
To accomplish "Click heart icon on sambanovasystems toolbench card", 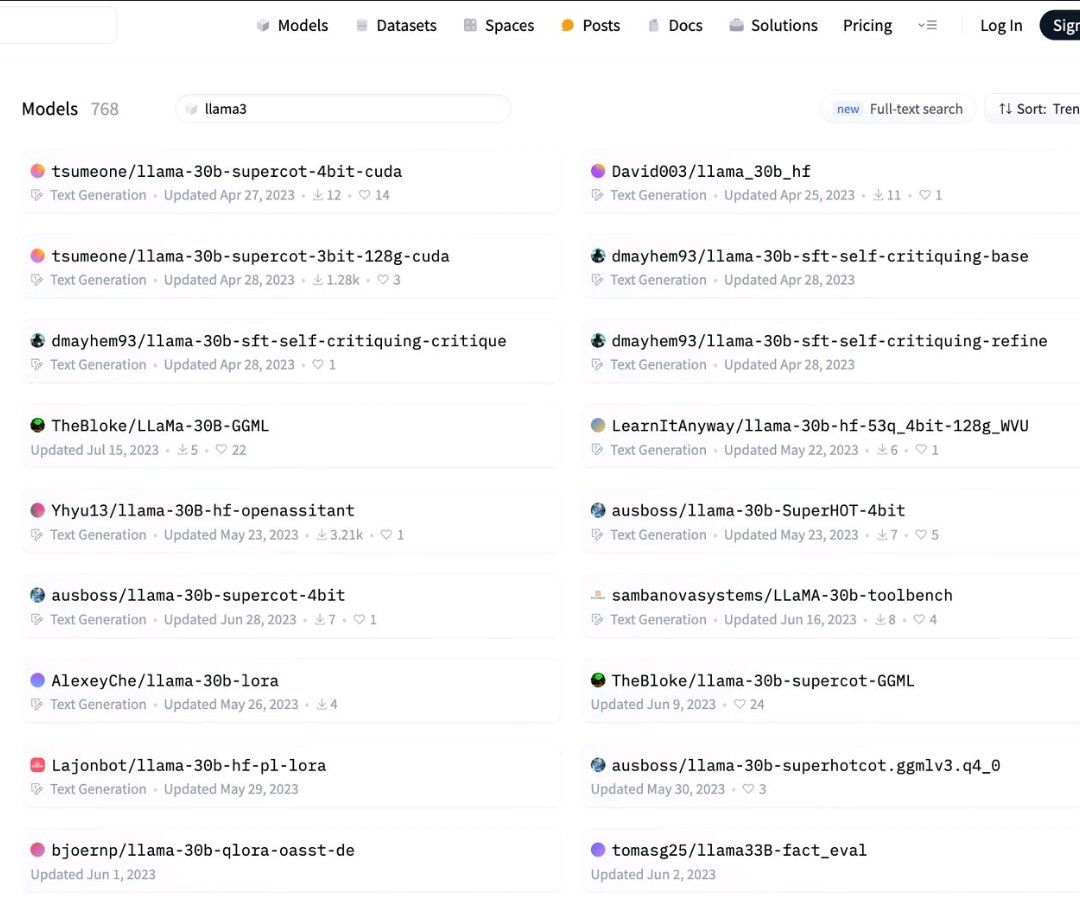I will click(x=919, y=619).
